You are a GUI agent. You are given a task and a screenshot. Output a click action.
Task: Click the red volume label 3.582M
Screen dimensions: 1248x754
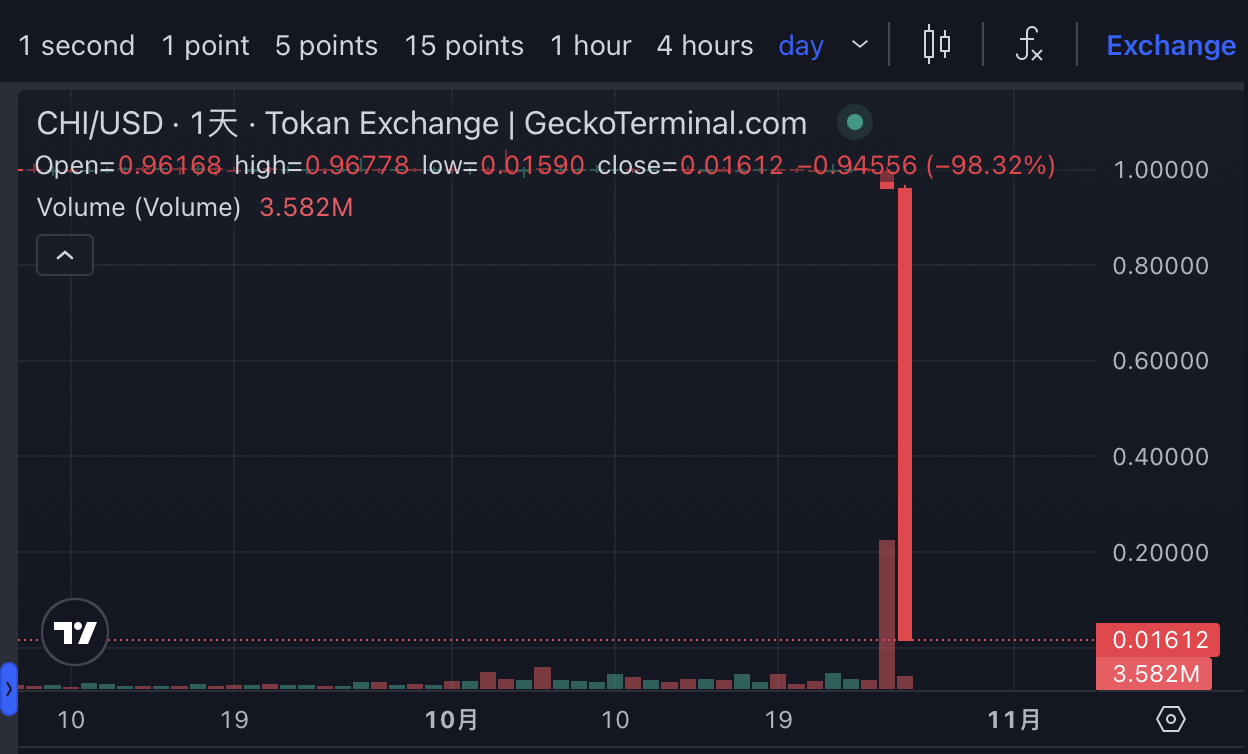pos(1154,674)
